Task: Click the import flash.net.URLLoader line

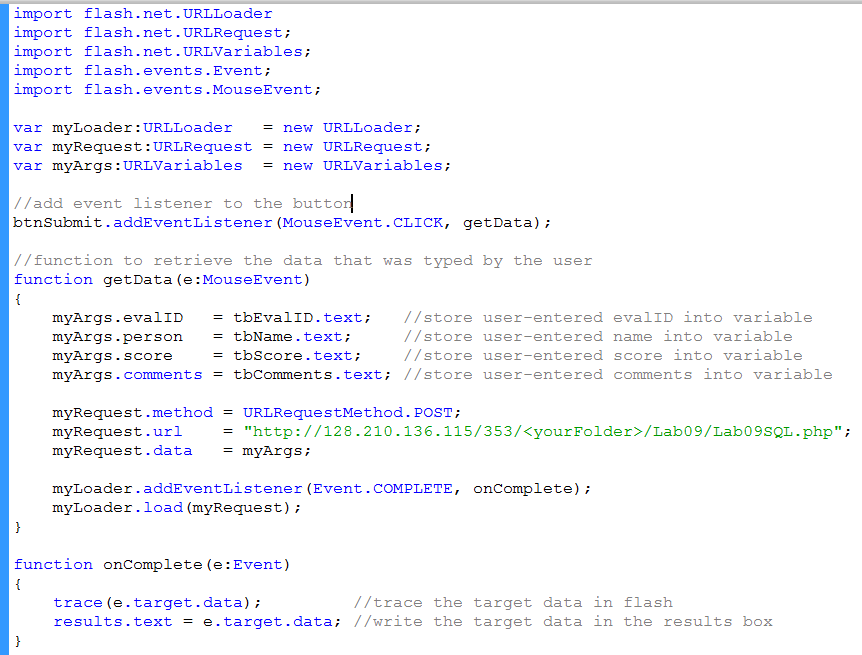Action: [142, 14]
